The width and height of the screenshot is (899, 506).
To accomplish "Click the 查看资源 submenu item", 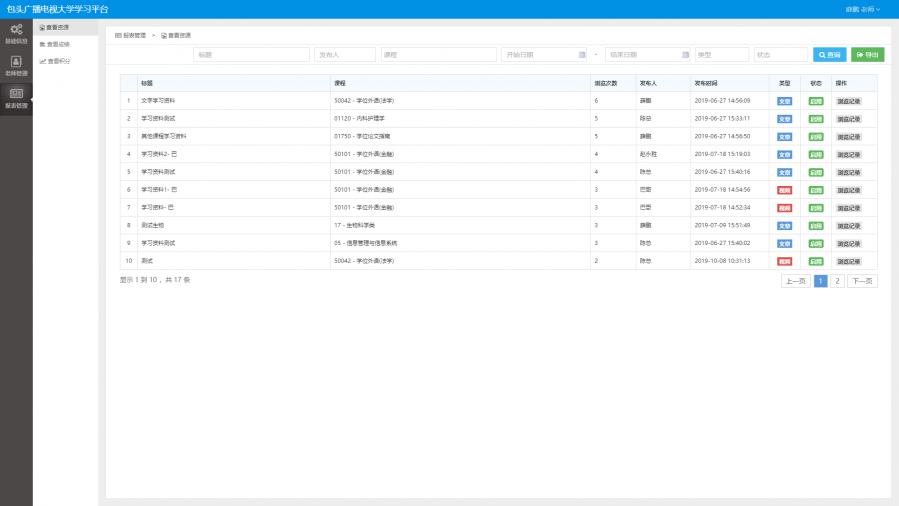I will 55,28.
